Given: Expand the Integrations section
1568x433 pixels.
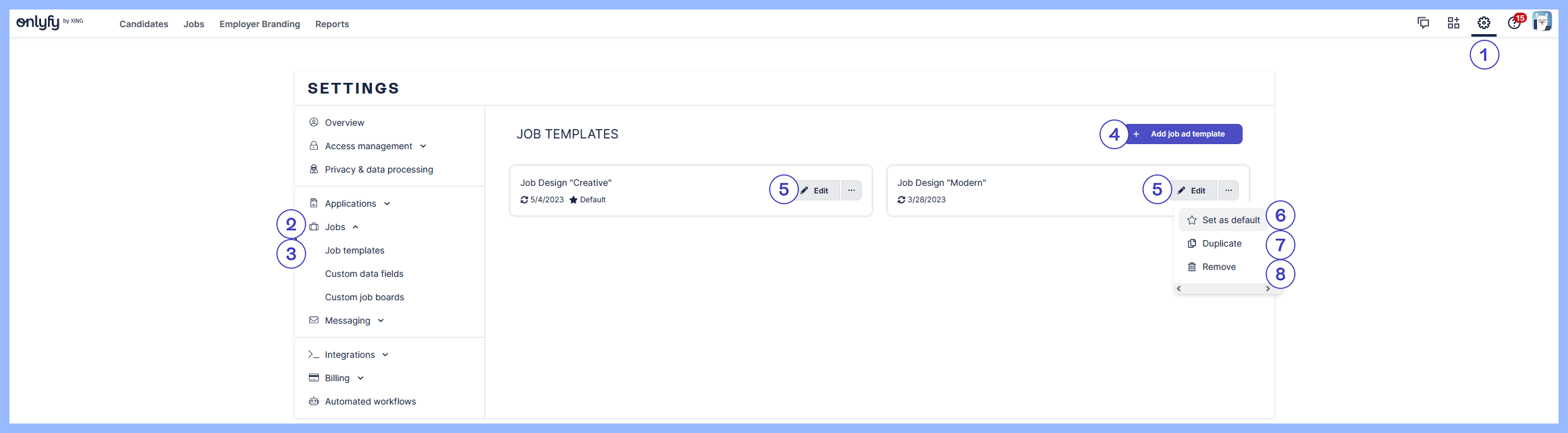Looking at the screenshot, I should point(356,355).
